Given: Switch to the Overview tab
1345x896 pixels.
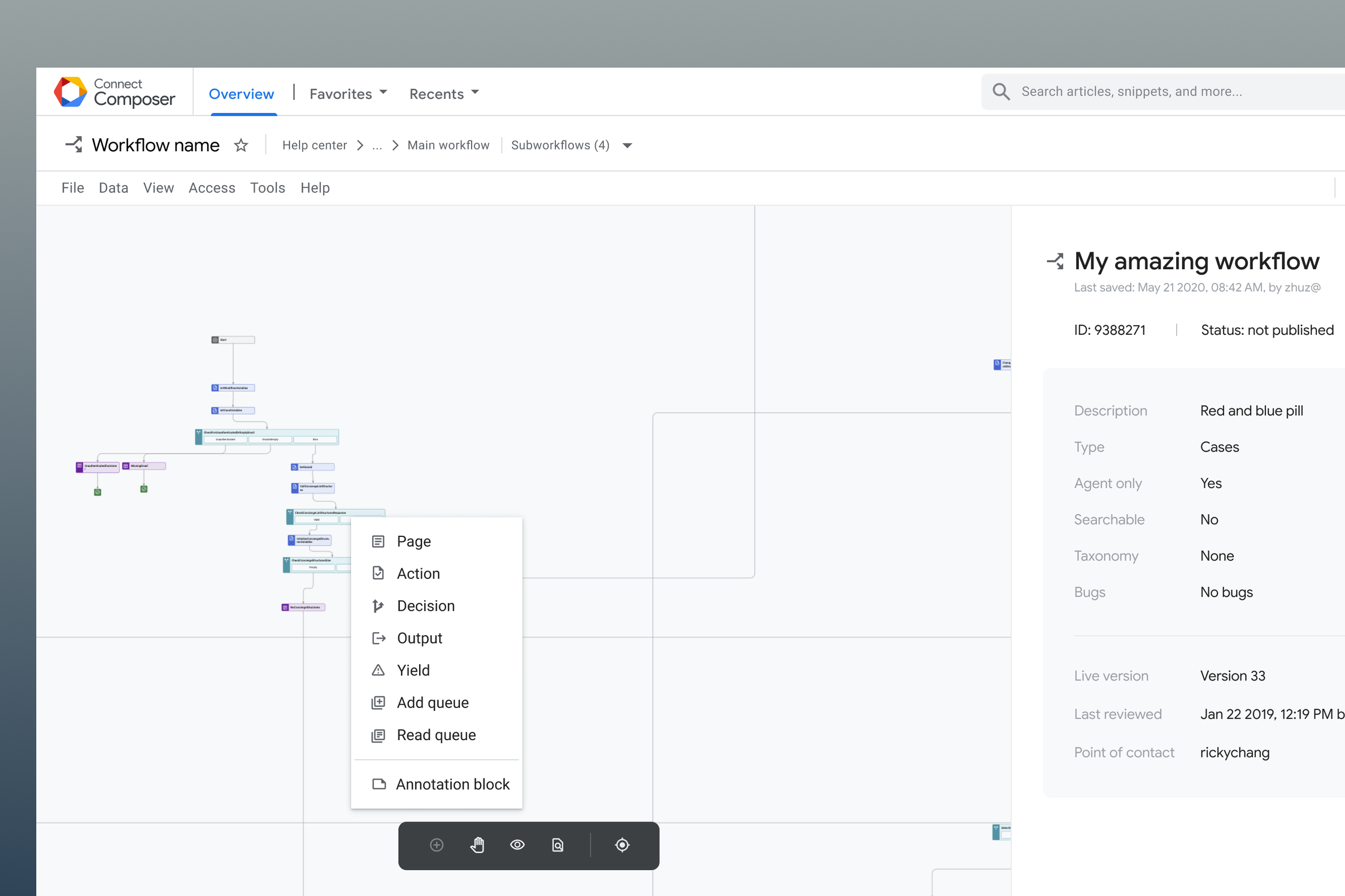Looking at the screenshot, I should coord(241,94).
